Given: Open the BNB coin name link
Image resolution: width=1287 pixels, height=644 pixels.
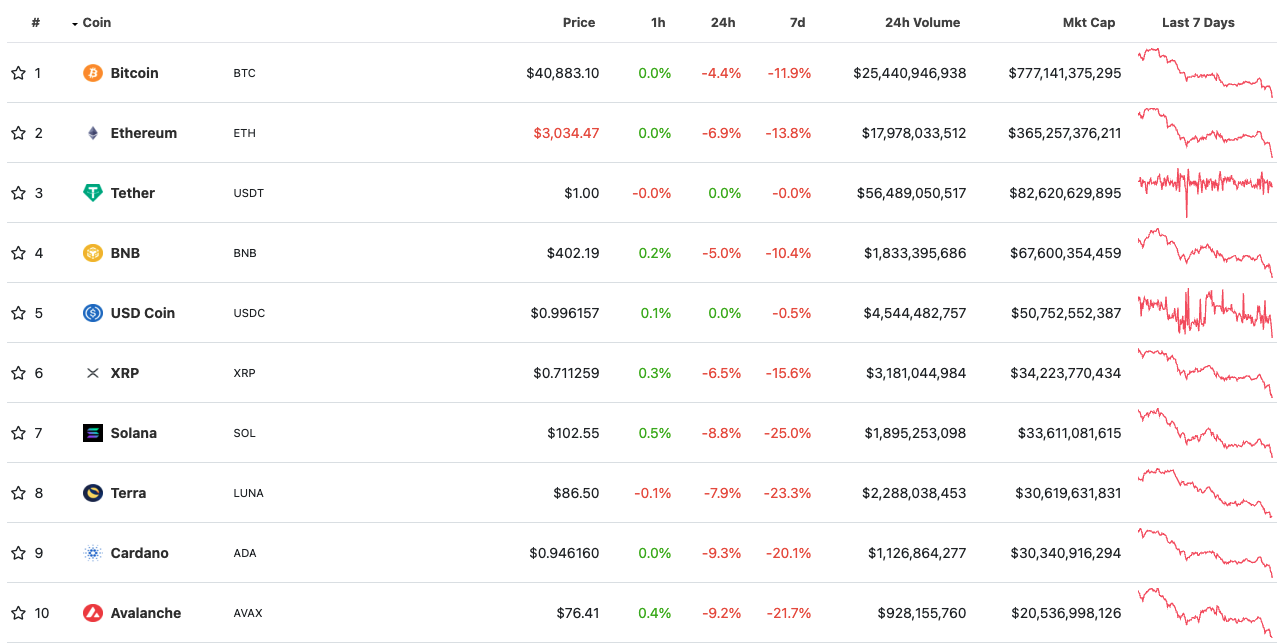Looking at the screenshot, I should [125, 253].
